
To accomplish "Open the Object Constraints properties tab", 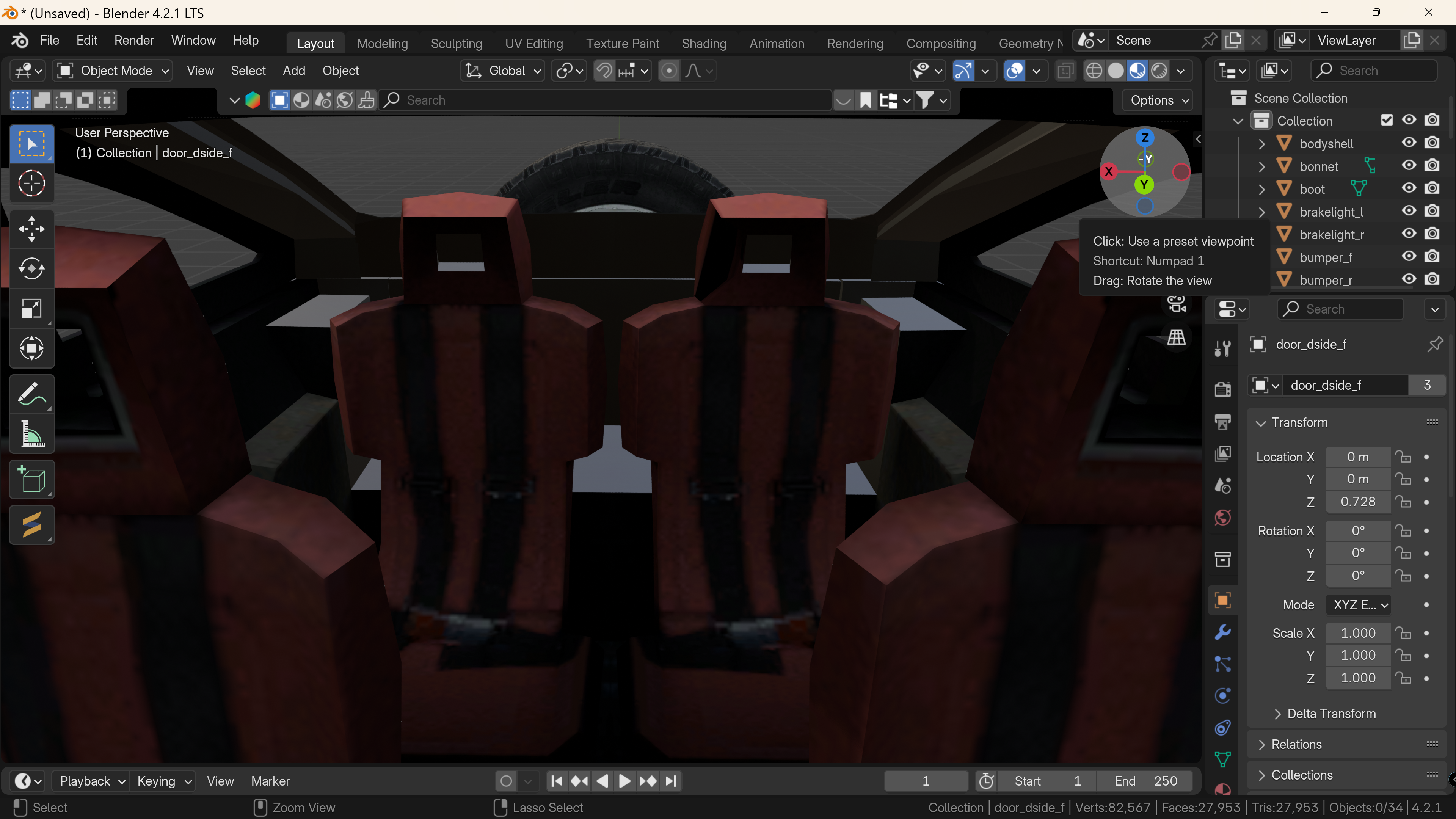I will [x=1222, y=728].
